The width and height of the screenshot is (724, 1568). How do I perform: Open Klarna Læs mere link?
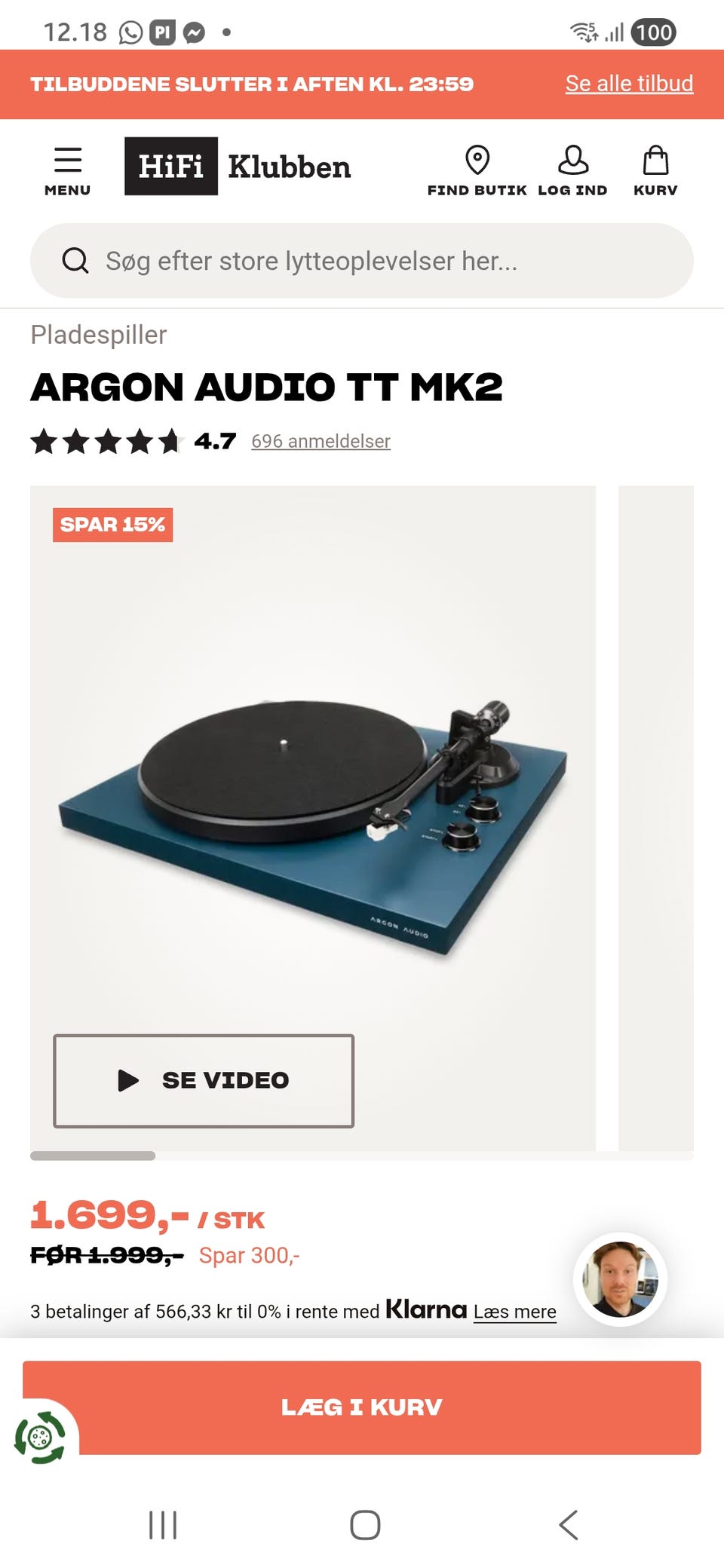pyautogui.click(x=515, y=1312)
